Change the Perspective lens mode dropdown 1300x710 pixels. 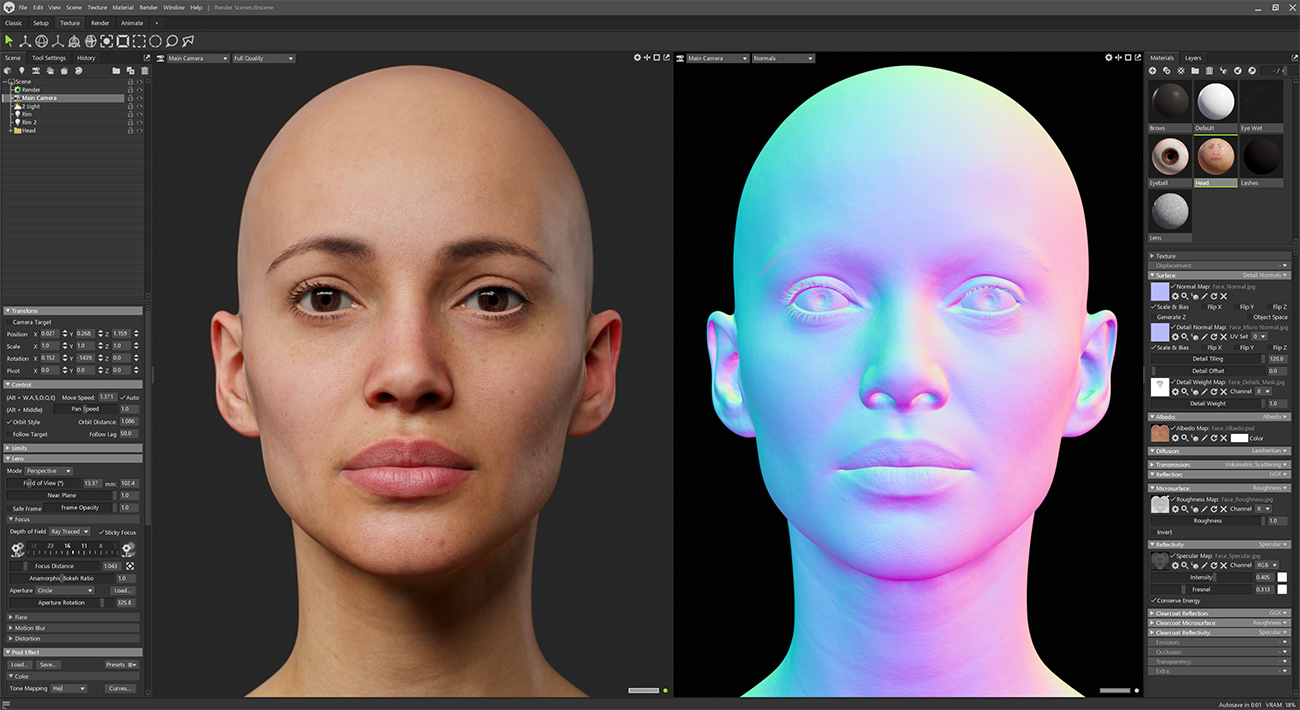(x=47, y=470)
